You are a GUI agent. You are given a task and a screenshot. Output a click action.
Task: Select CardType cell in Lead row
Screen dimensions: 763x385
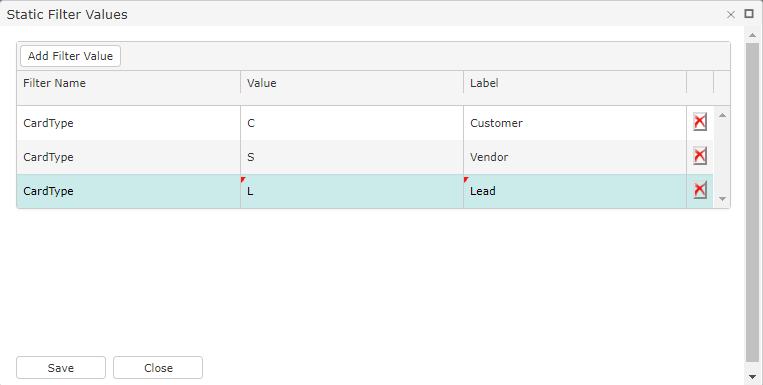click(x=128, y=191)
